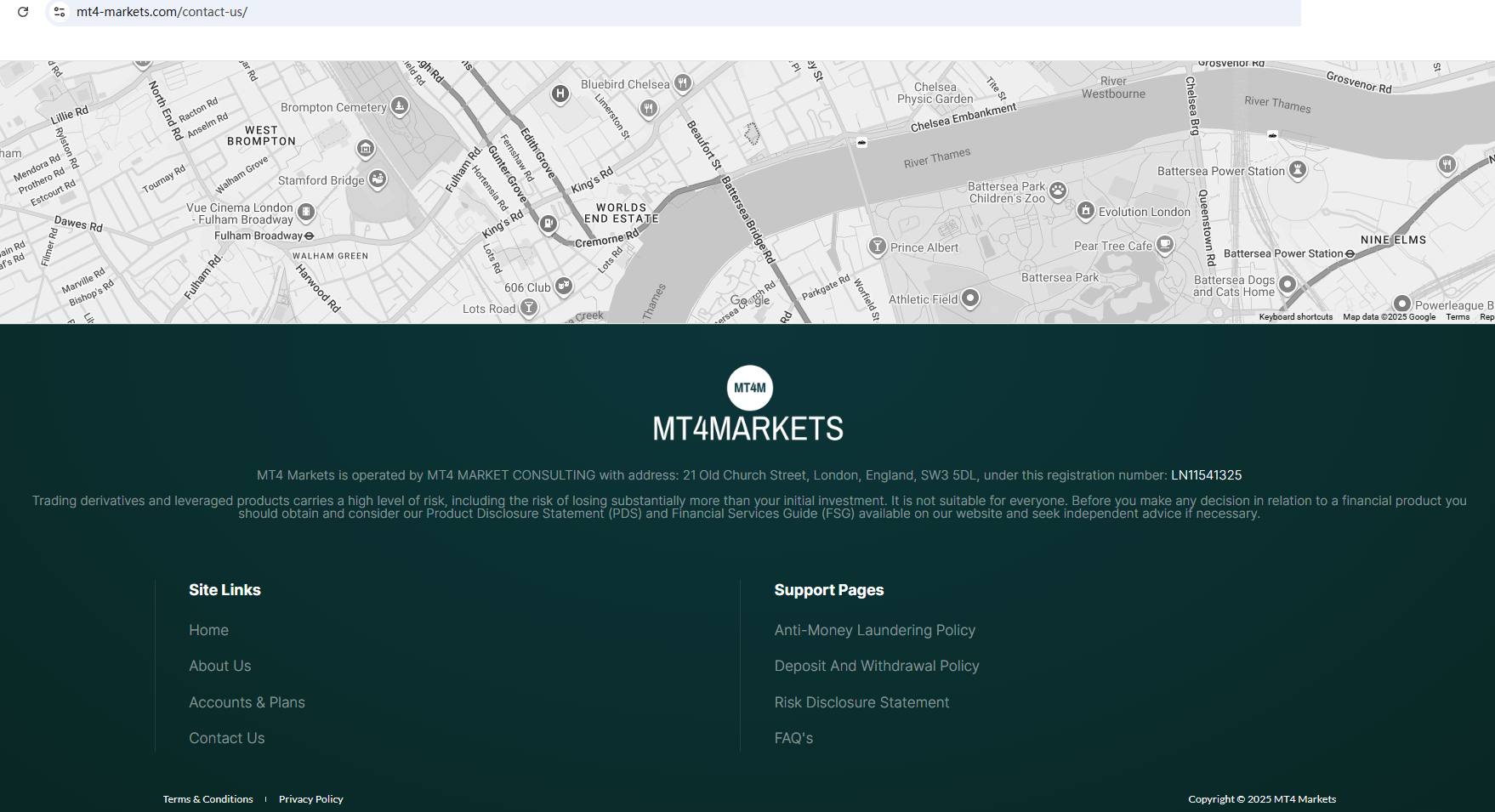Open the gas station pin on King's Rd

click(549, 224)
